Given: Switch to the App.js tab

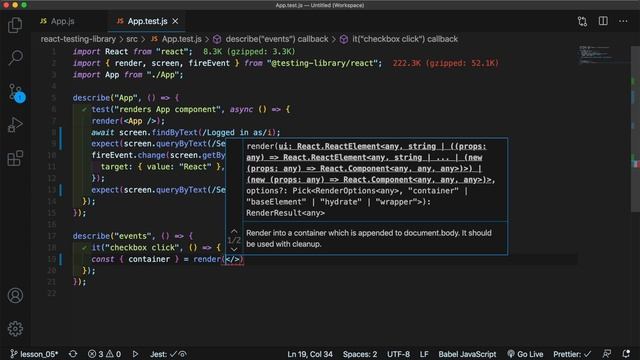Looking at the screenshot, I should (x=58, y=21).
